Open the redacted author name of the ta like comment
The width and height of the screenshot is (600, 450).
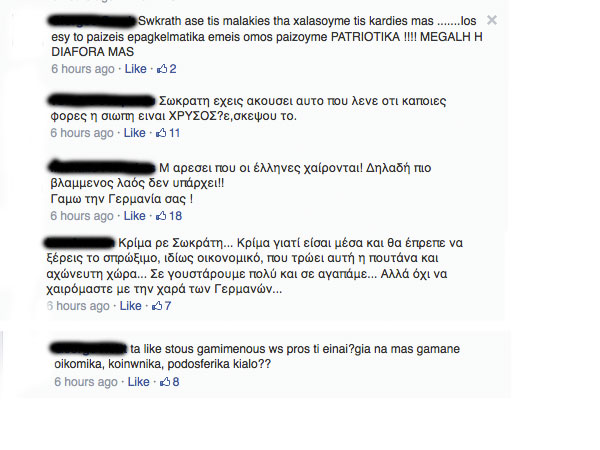click(88, 348)
